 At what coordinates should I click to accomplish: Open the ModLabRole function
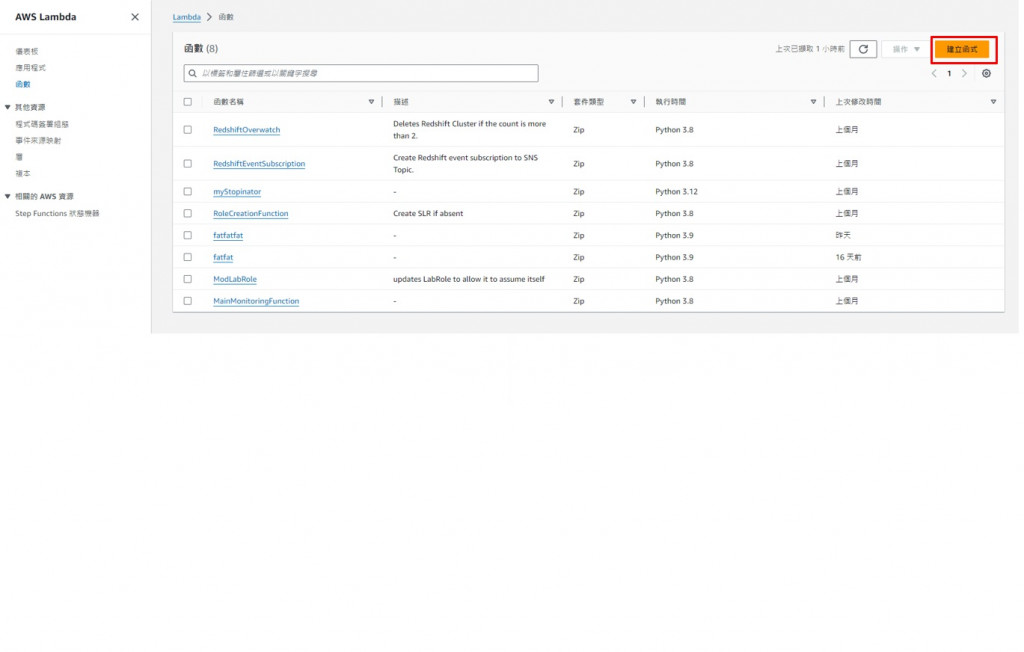tap(234, 279)
